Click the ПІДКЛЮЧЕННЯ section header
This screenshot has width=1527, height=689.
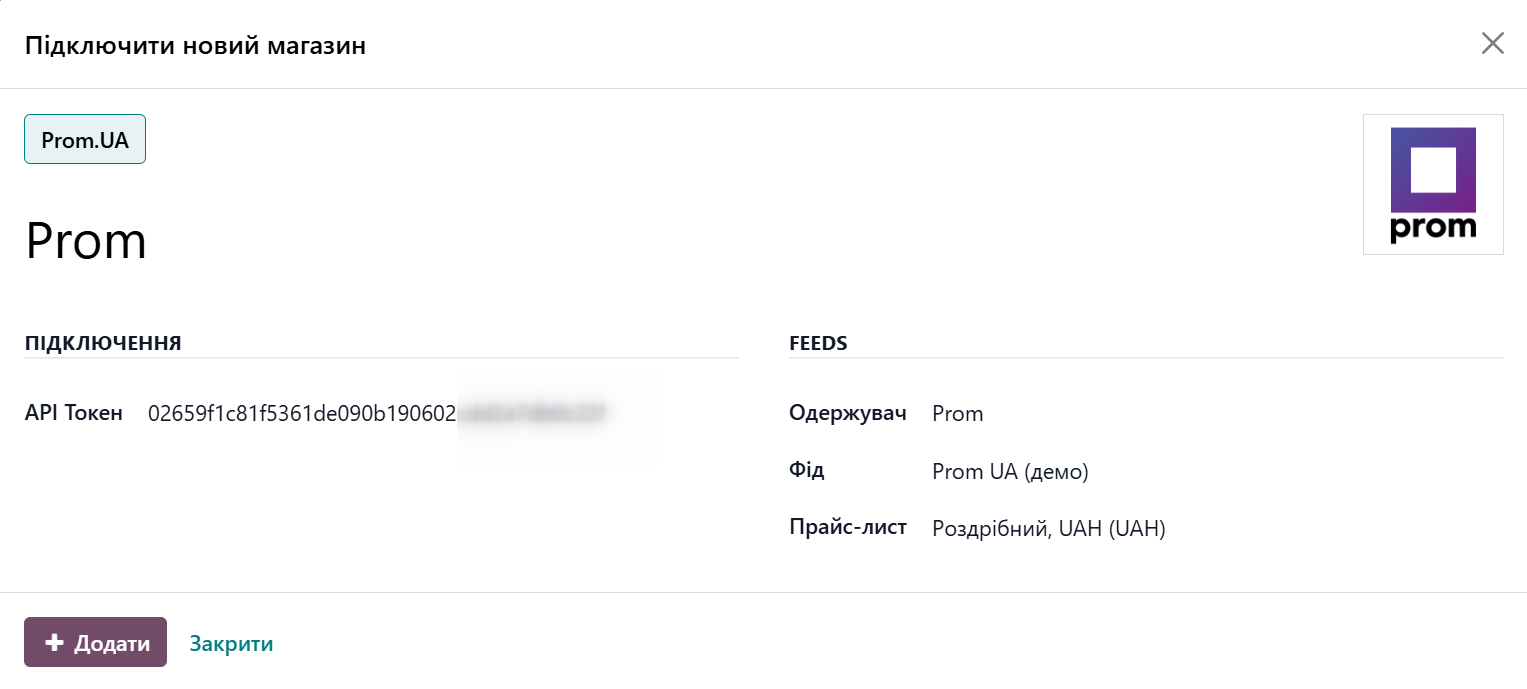pyautogui.click(x=103, y=342)
